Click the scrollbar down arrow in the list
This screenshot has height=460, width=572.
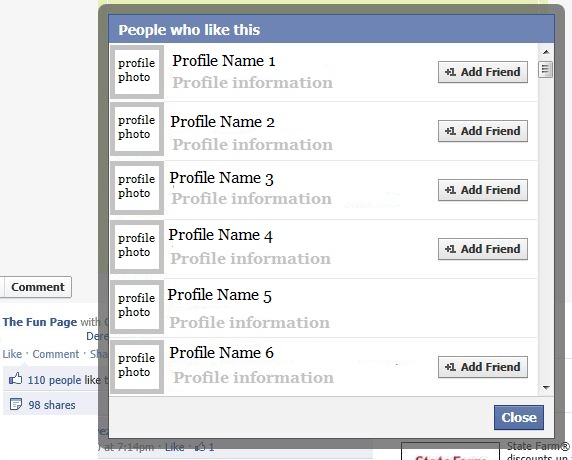pos(546,387)
